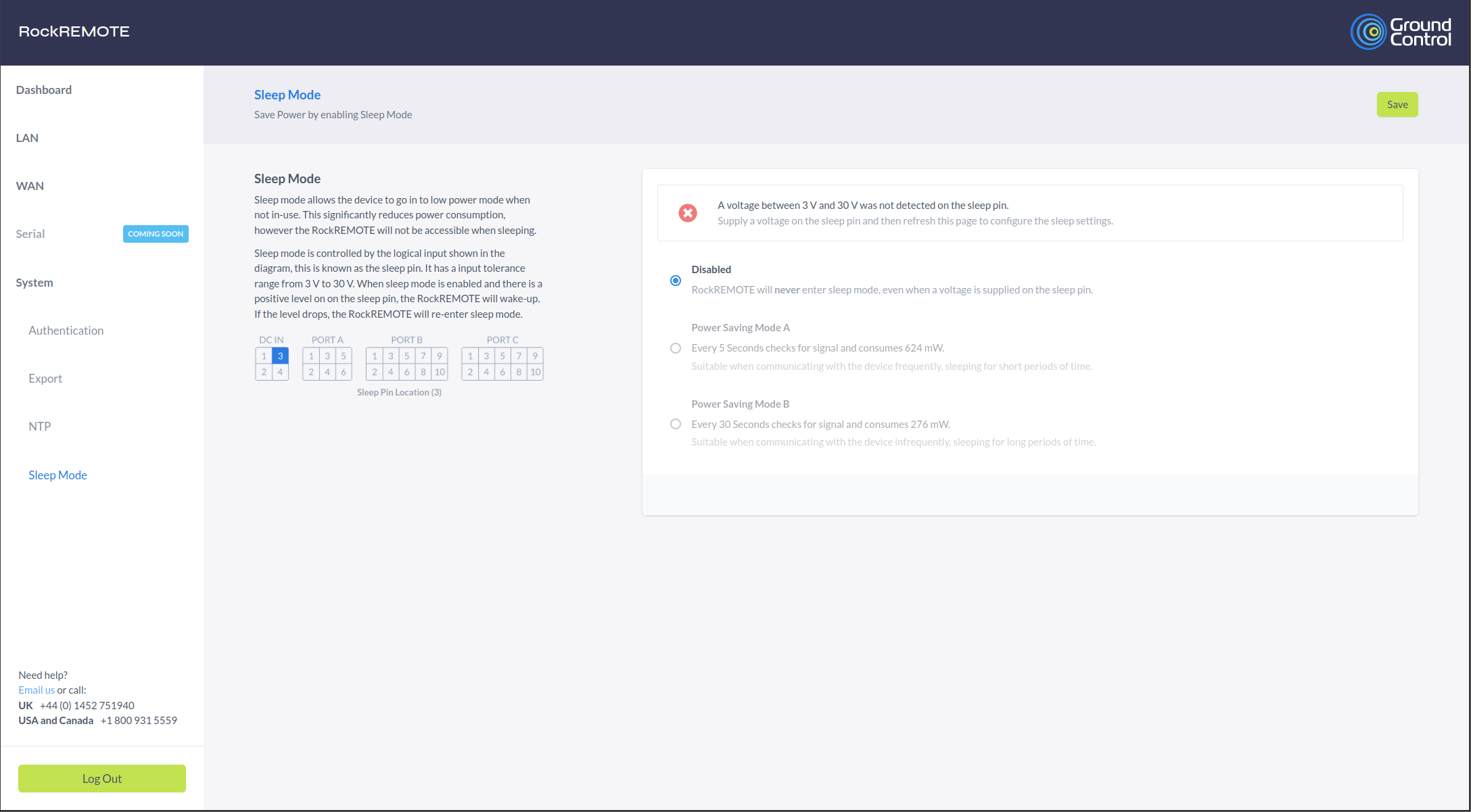The height and width of the screenshot is (812, 1471).
Task: Click the NTP navigation icon
Action: click(41, 427)
